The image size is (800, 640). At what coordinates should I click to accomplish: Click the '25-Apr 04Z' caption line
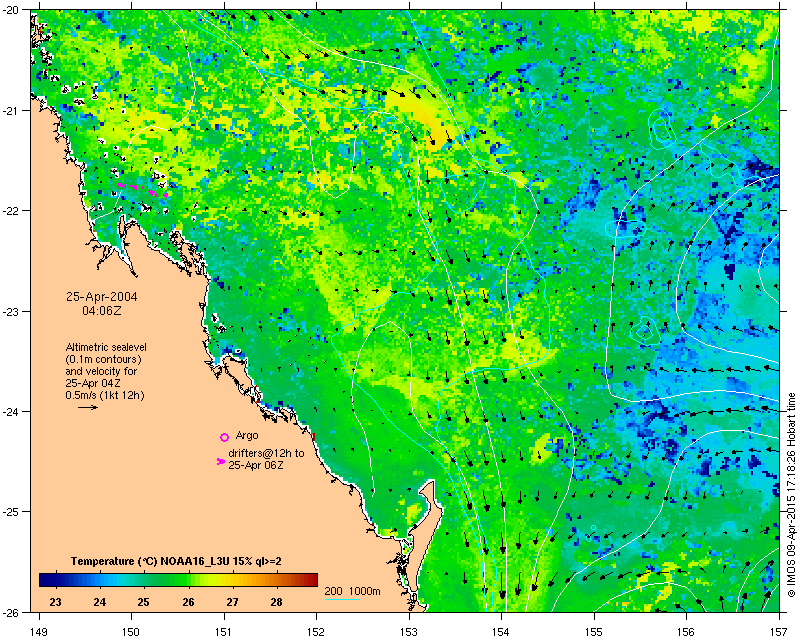pos(93,383)
